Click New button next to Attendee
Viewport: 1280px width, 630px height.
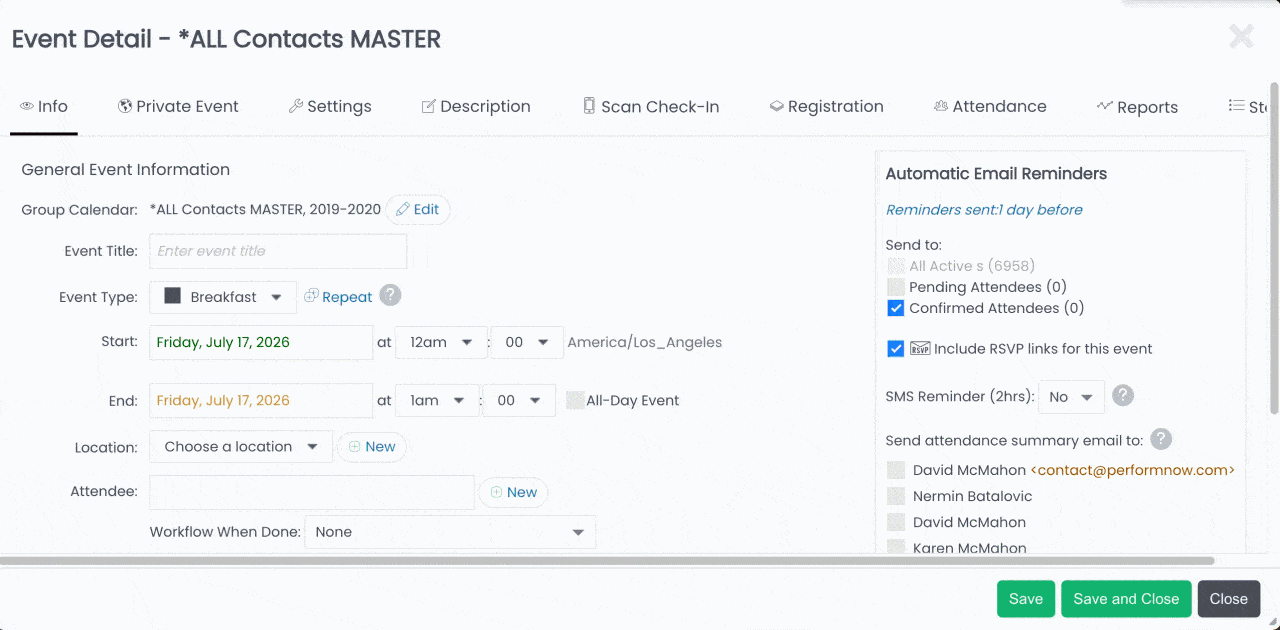click(x=514, y=492)
